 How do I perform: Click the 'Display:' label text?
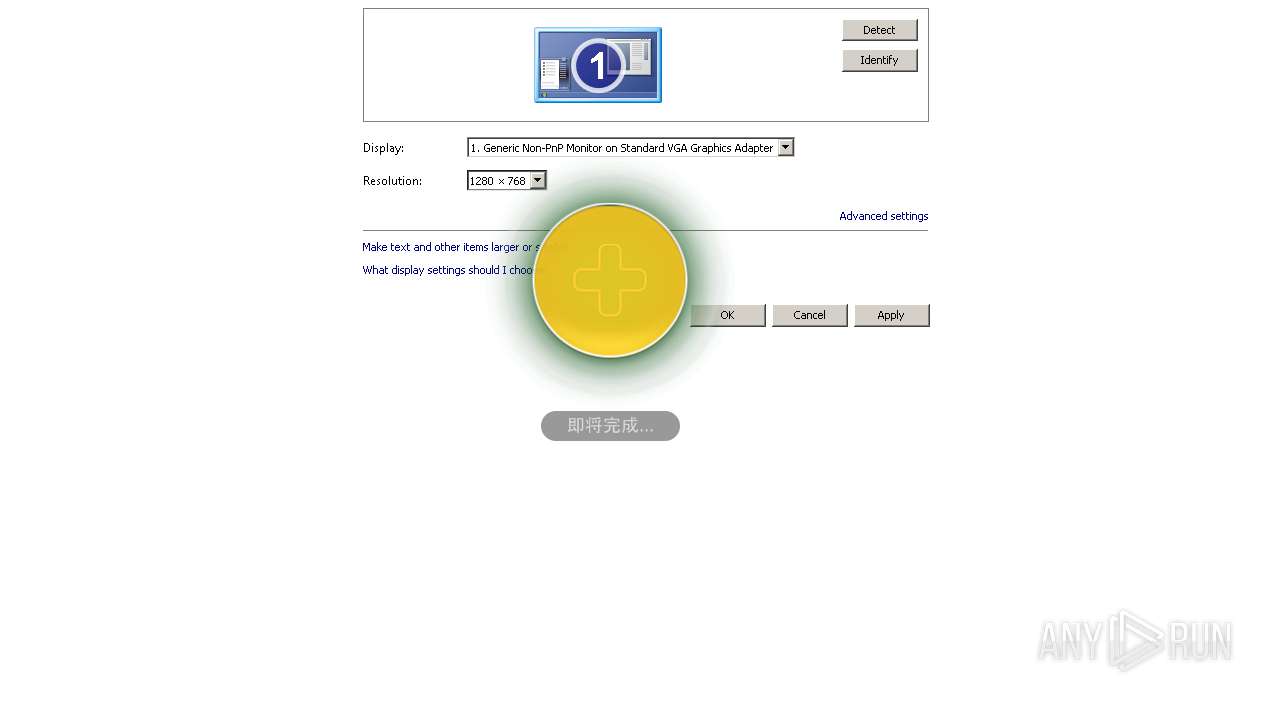384,148
